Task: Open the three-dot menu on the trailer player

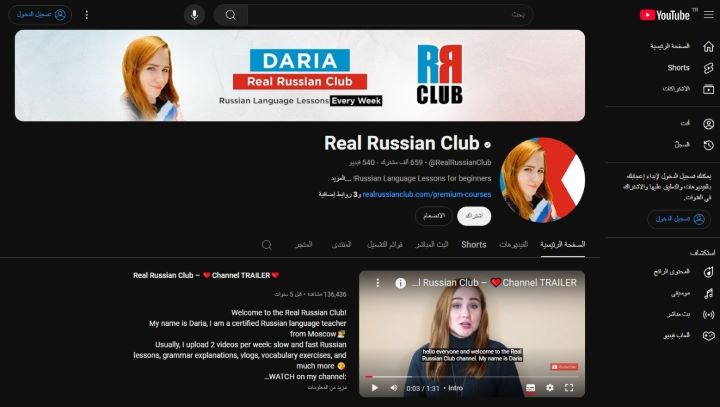Action: [377, 283]
